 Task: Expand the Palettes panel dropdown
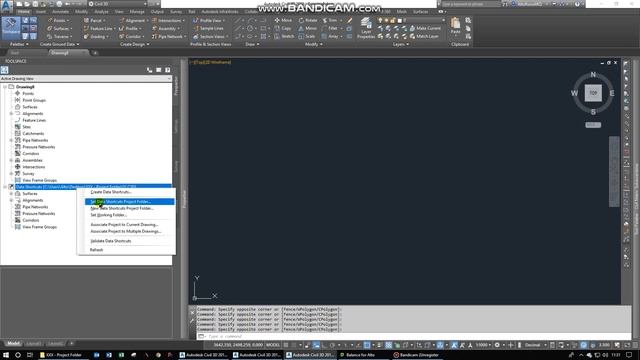coord(19,44)
